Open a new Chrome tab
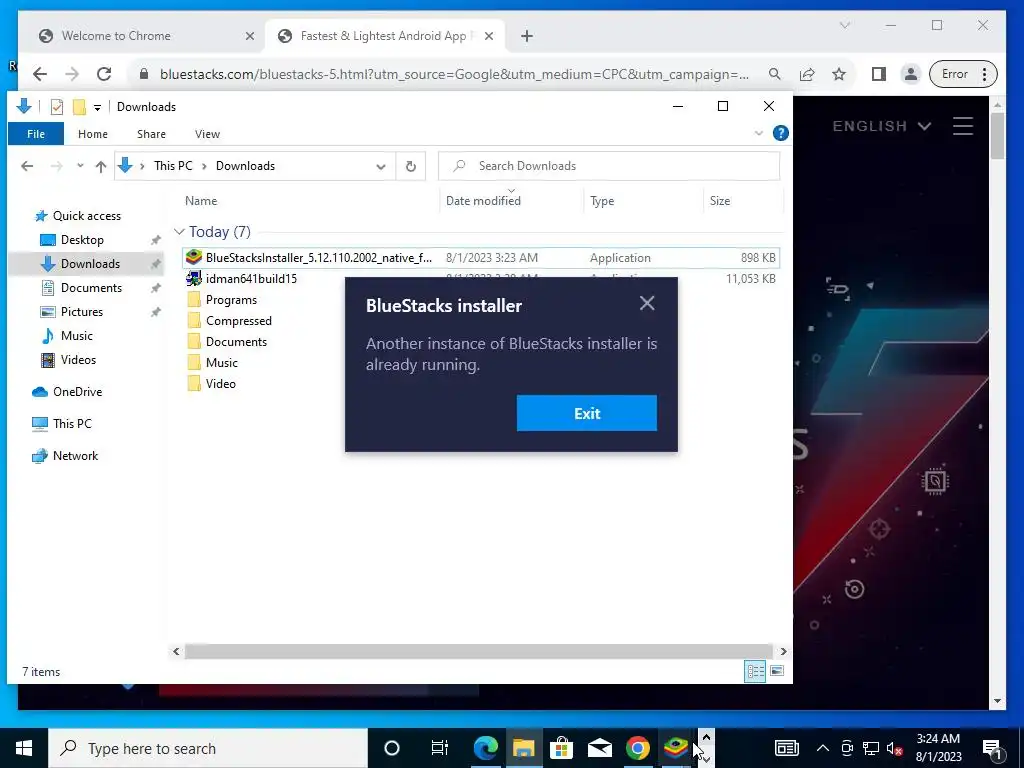This screenshot has width=1024, height=768. coord(527,36)
